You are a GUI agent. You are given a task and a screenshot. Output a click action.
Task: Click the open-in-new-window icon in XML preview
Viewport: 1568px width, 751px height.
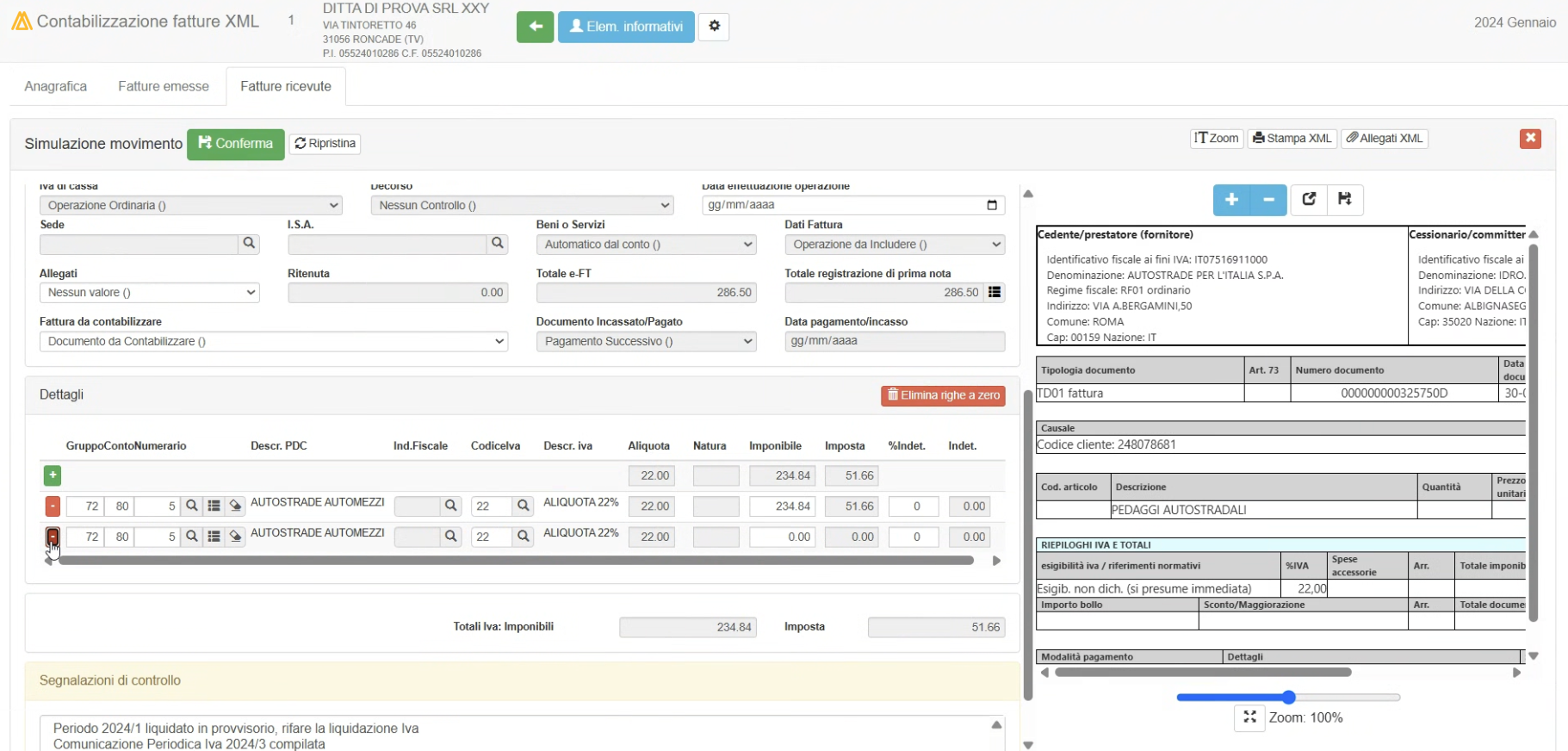(1309, 200)
